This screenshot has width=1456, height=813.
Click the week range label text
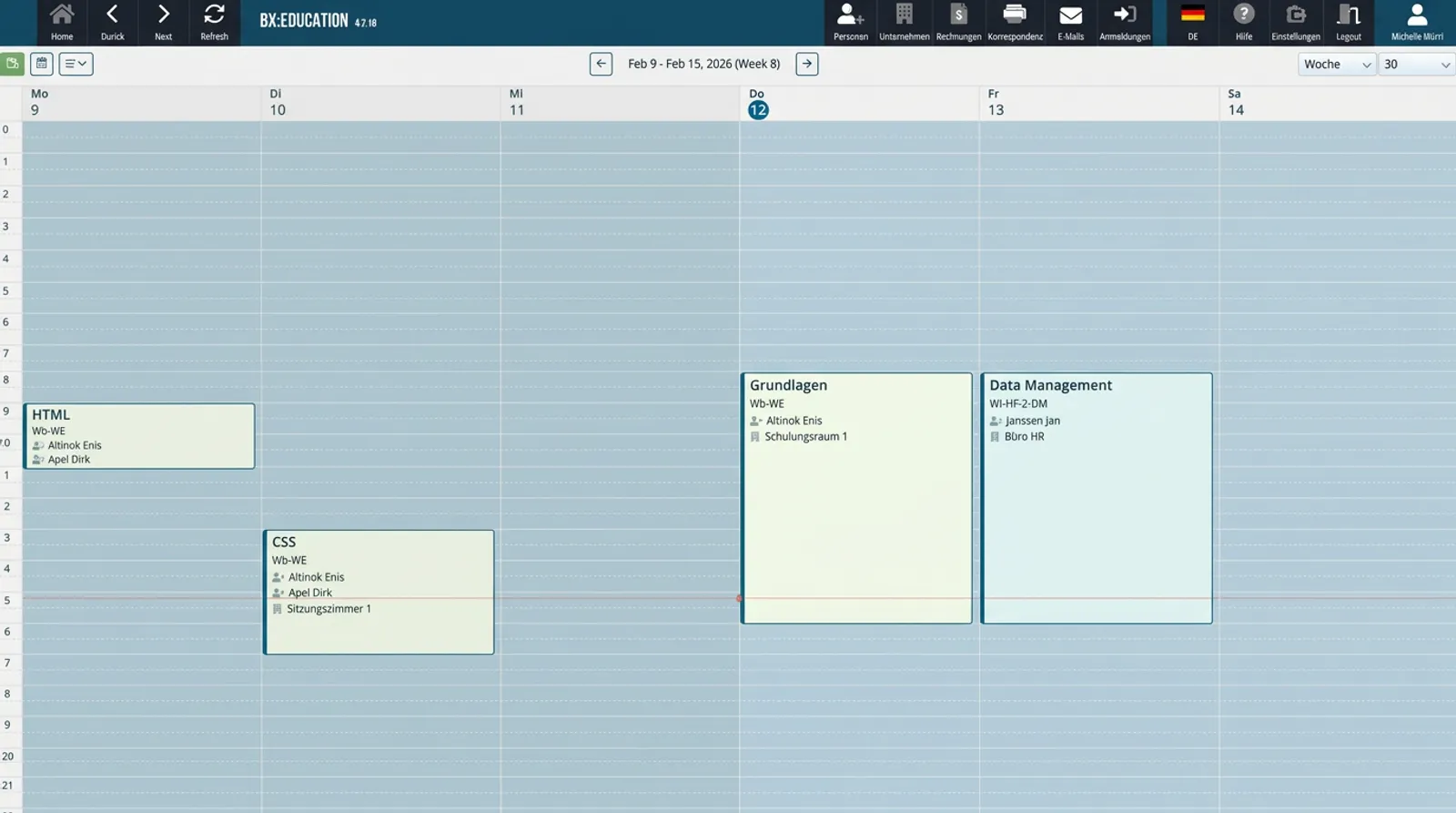coord(704,64)
